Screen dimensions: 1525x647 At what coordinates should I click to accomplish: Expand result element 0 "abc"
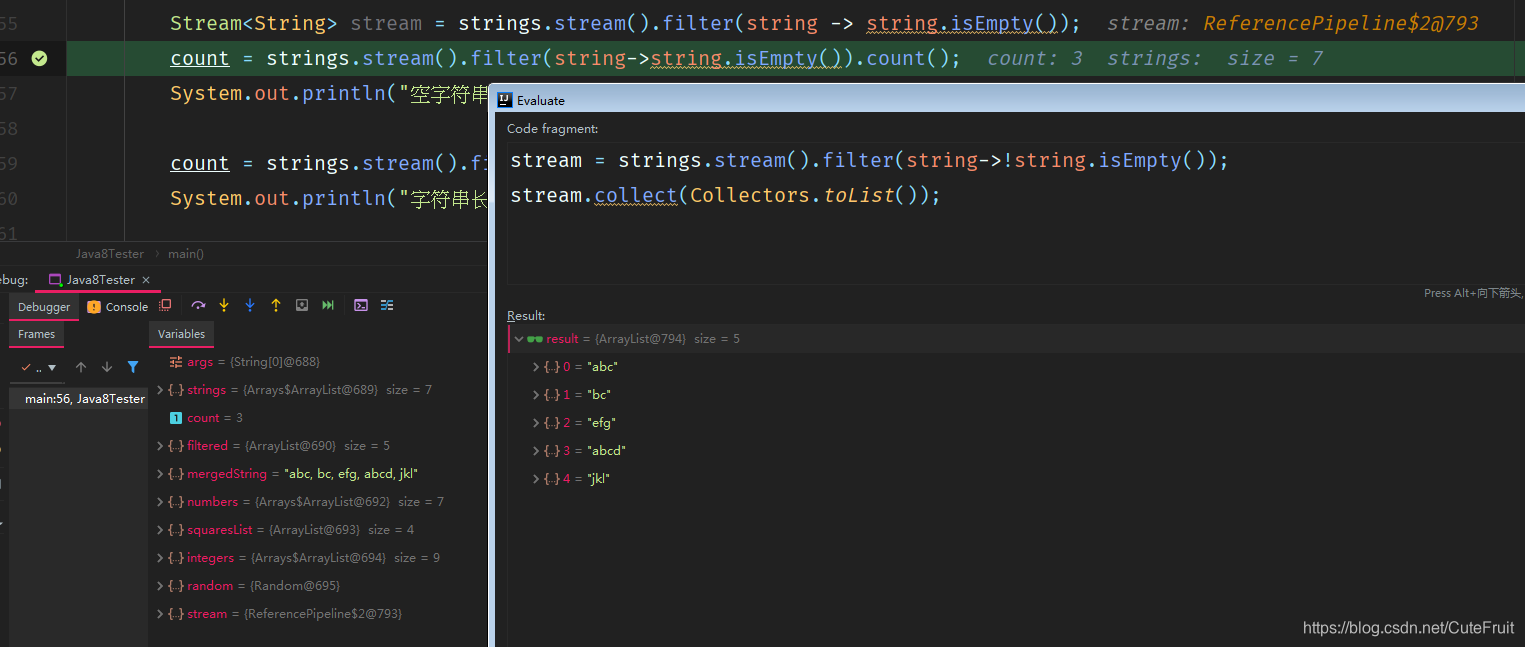click(536, 367)
